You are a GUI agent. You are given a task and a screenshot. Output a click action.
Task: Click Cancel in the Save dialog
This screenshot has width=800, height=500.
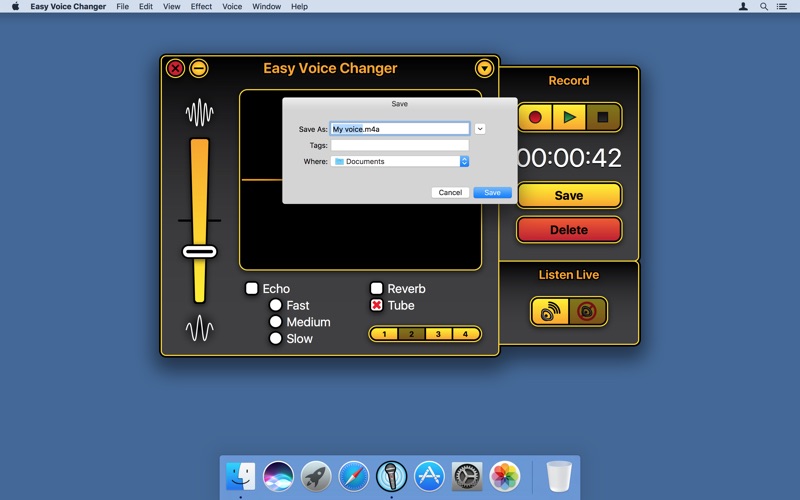450,192
